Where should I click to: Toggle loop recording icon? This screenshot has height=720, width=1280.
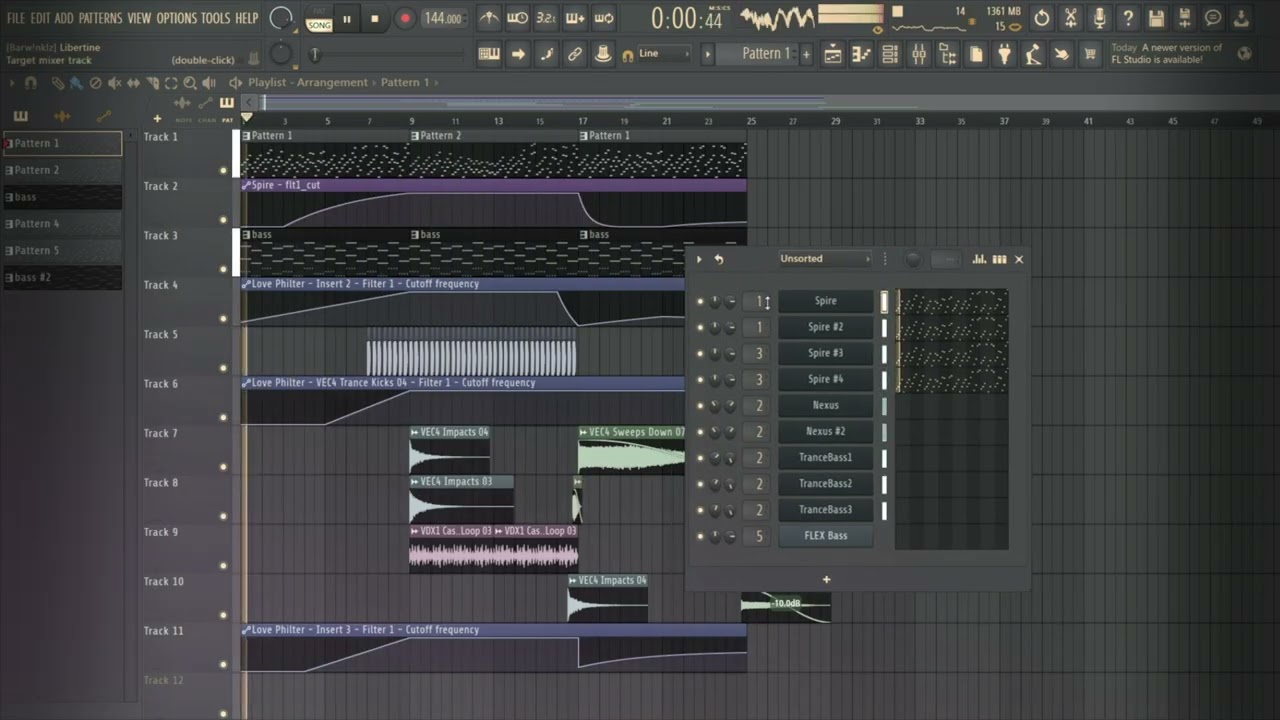click(x=604, y=18)
